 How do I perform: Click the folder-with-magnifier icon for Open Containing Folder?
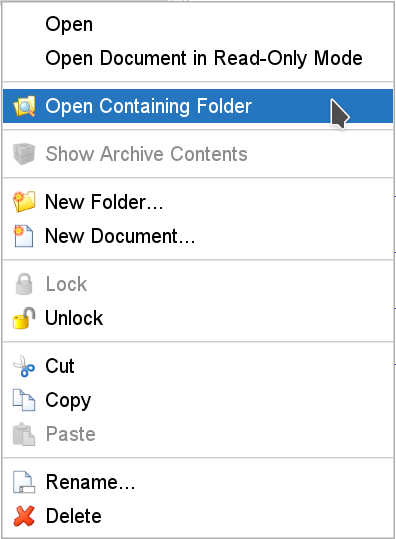tap(24, 106)
